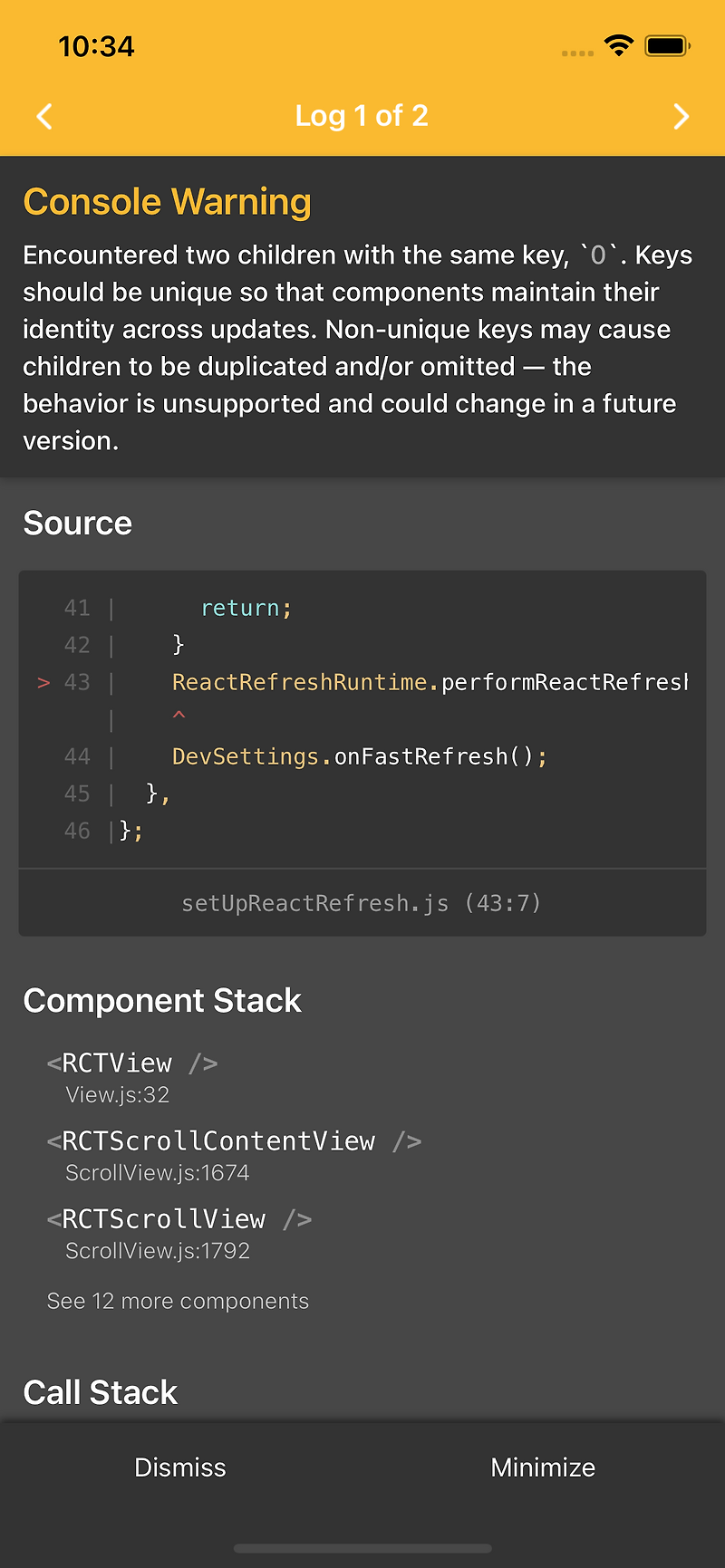The image size is (725, 1568).
Task: Select the RCTView component stack entry
Action: [132, 1077]
